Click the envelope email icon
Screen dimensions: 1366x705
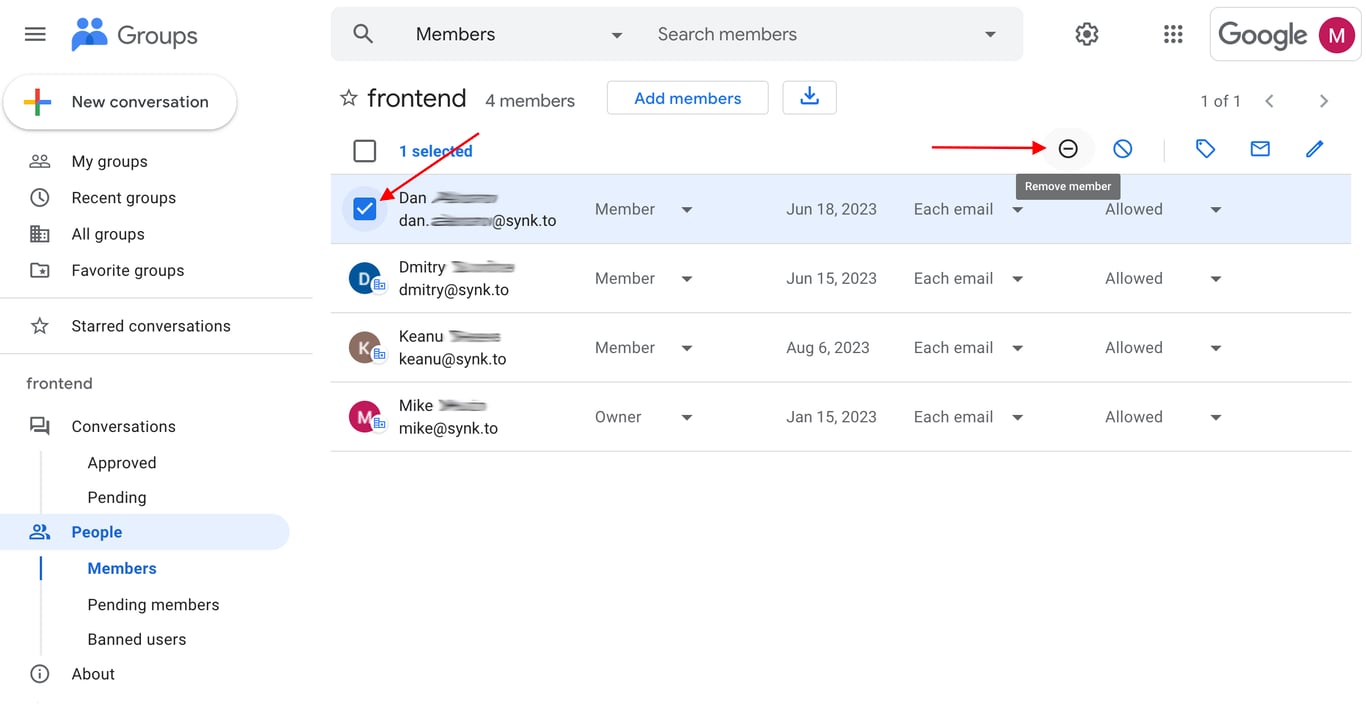pyautogui.click(x=1260, y=149)
